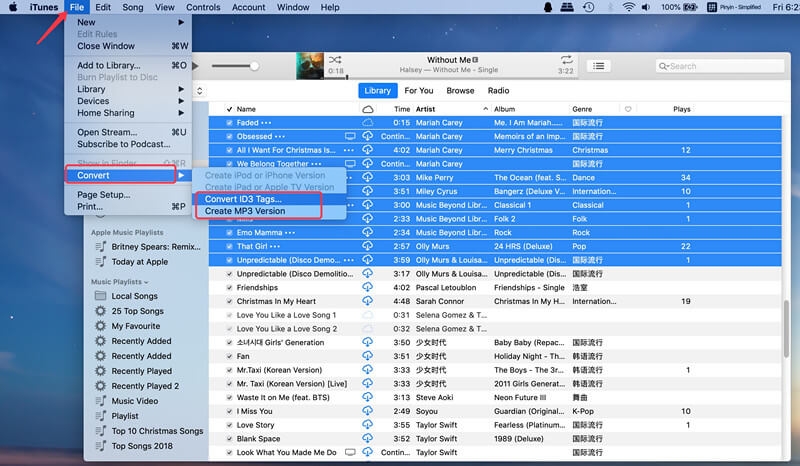This screenshot has height=466, width=800.
Task: Toggle checkbox for Love Story
Action: 229,425
